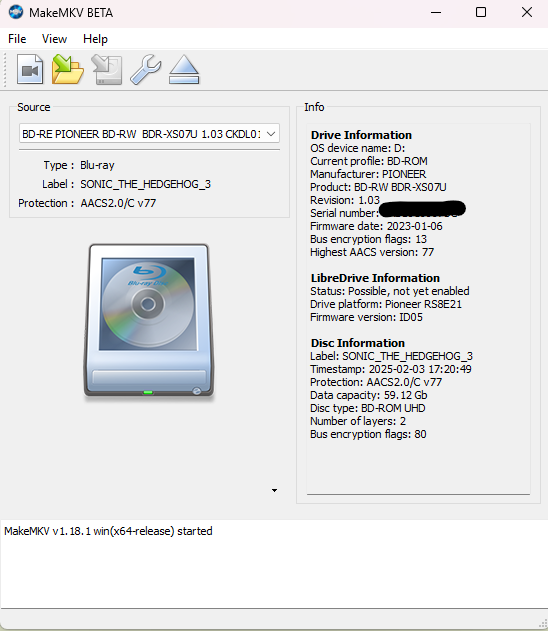Click the MakeMKV application logo in title bar
This screenshot has width=548, height=631.
(x=16, y=12)
